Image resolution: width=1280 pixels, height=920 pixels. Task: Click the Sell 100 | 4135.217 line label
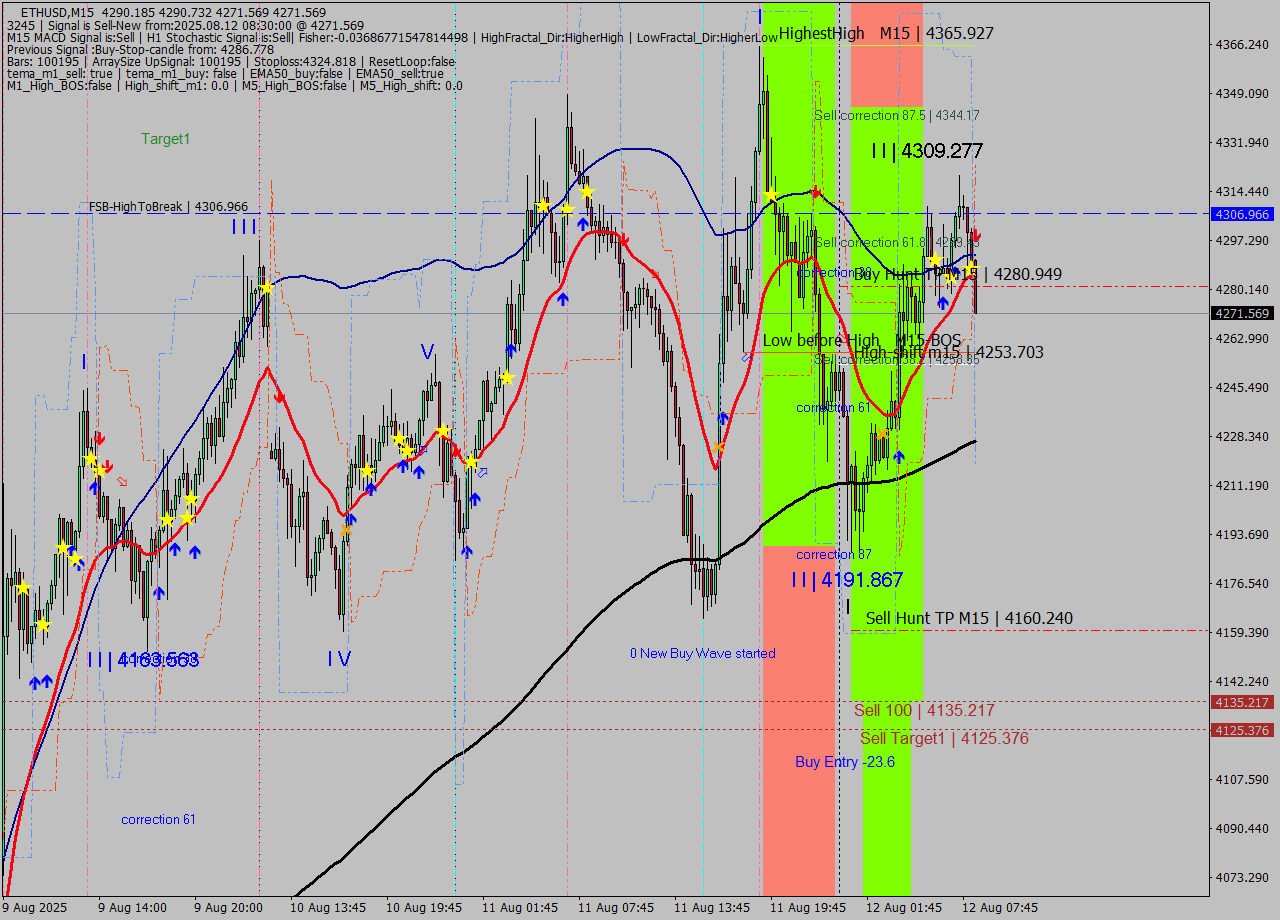point(925,710)
